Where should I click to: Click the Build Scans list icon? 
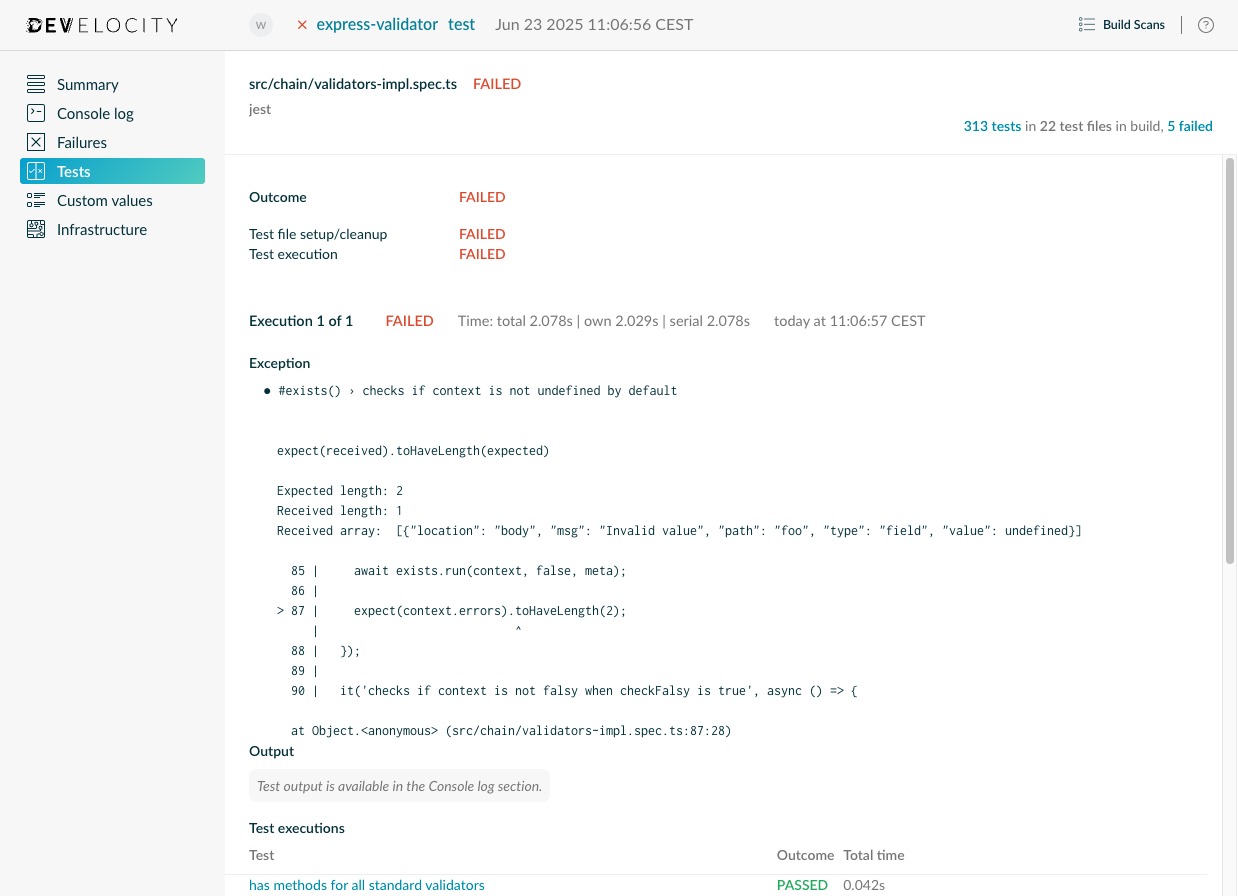[1087, 24]
